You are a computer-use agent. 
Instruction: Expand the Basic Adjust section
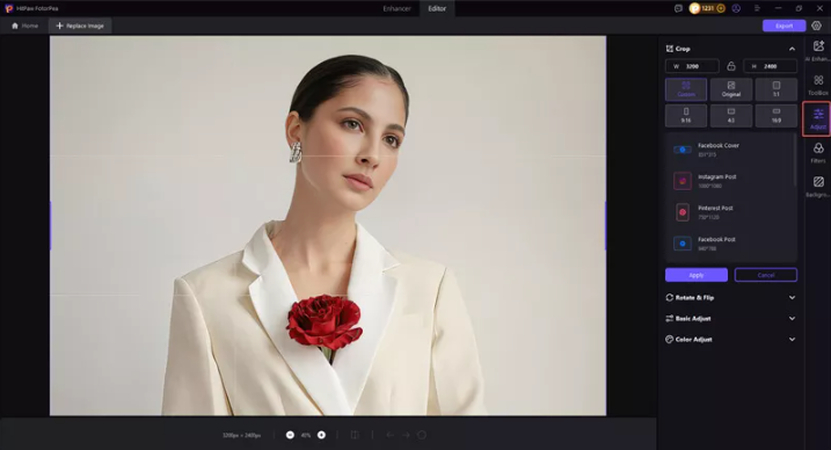(792, 319)
